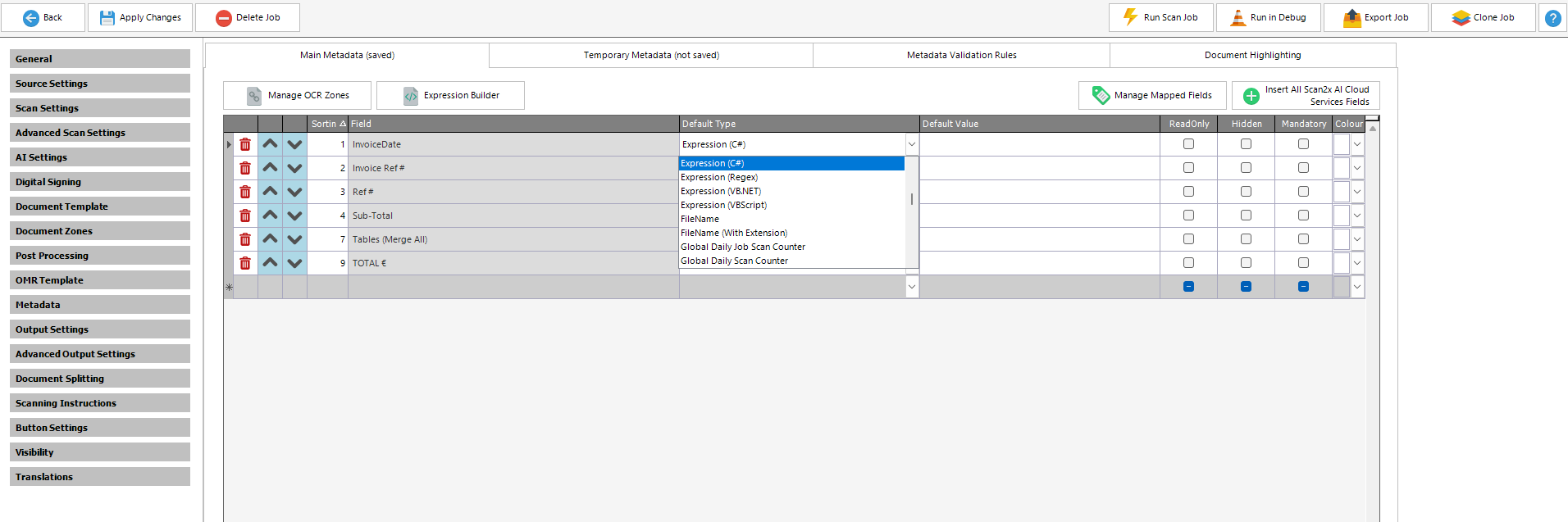Move Invoice Ref # row up
Image resolution: width=1568 pixels, height=522 pixels.
(270, 168)
